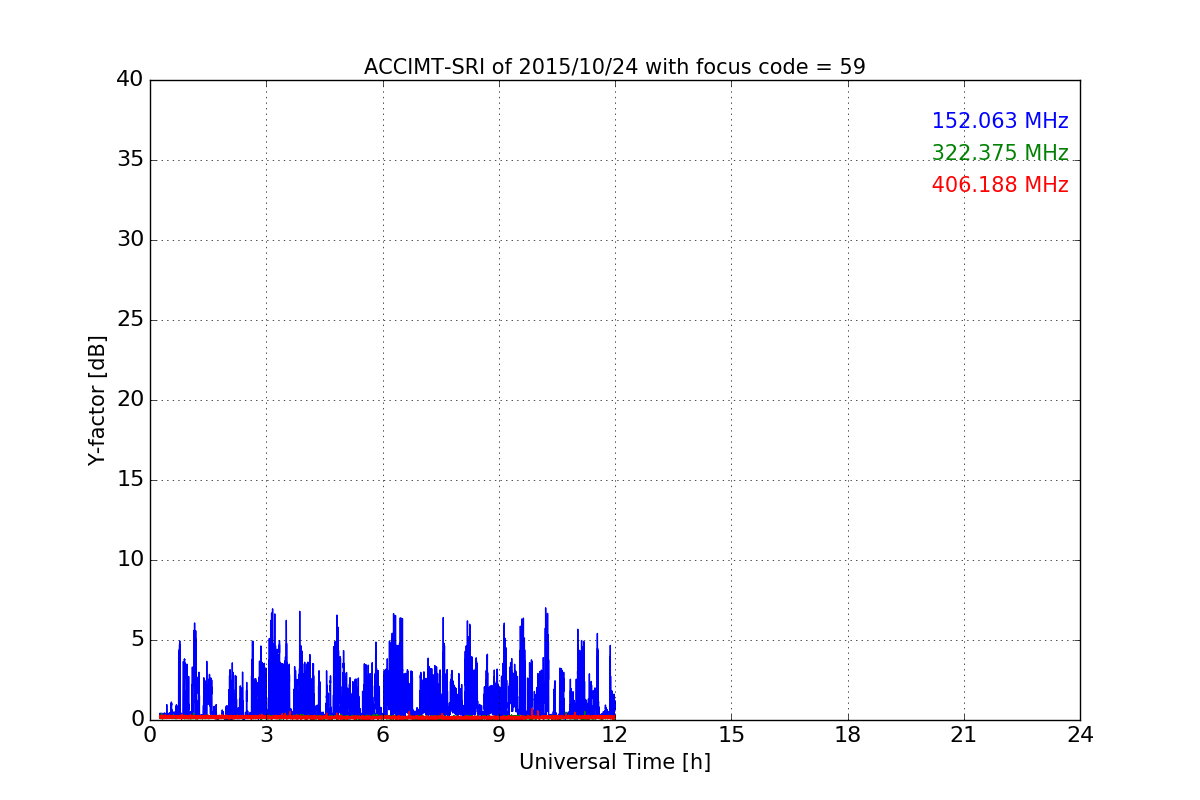The width and height of the screenshot is (1200, 800).
Task: Click the x-axis tick label 12
Action: tap(615, 735)
